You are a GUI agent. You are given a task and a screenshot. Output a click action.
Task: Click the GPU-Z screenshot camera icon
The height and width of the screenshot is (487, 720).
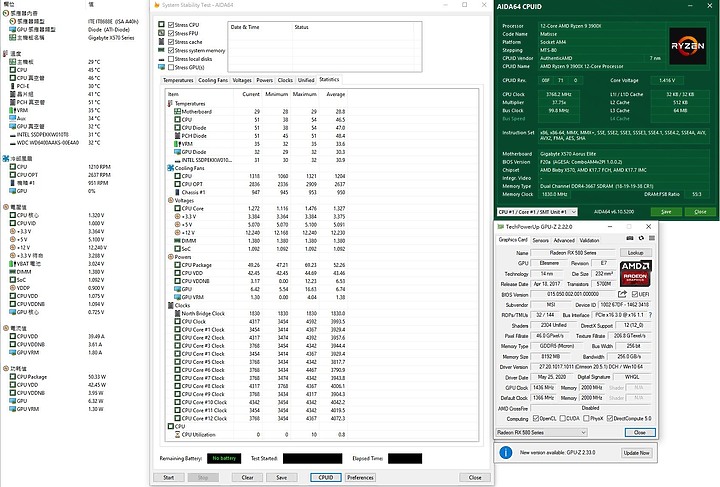(630, 238)
